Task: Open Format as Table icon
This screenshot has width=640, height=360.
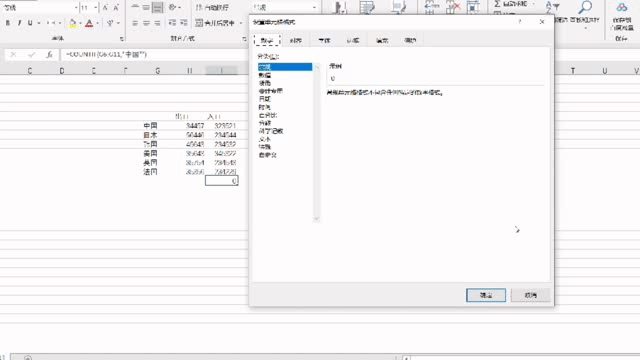Action: pyautogui.click(x=367, y=7)
